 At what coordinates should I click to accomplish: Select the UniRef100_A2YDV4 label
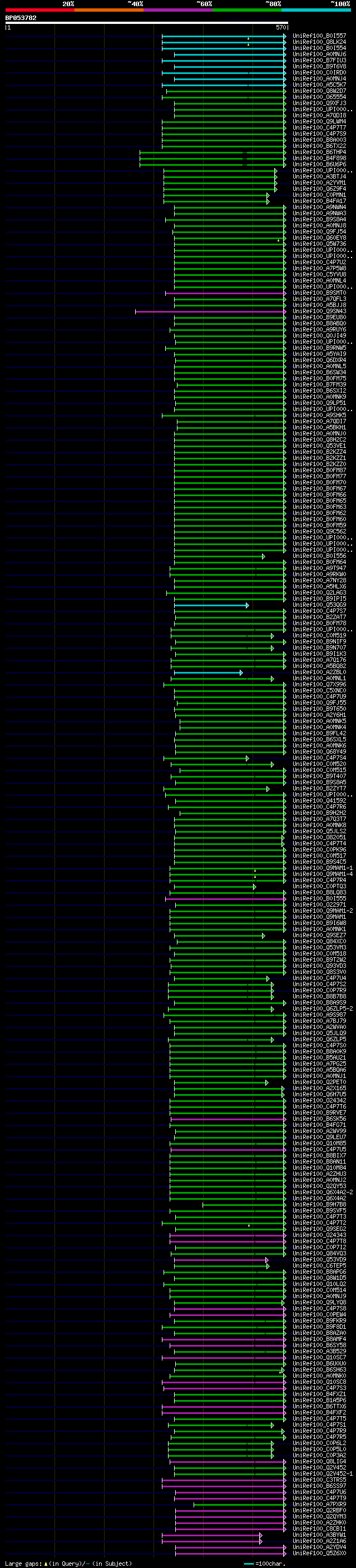tap(319, 1547)
